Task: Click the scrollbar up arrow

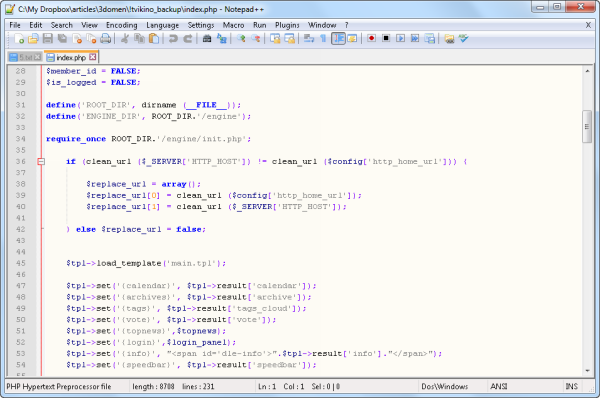Action: 587,71
